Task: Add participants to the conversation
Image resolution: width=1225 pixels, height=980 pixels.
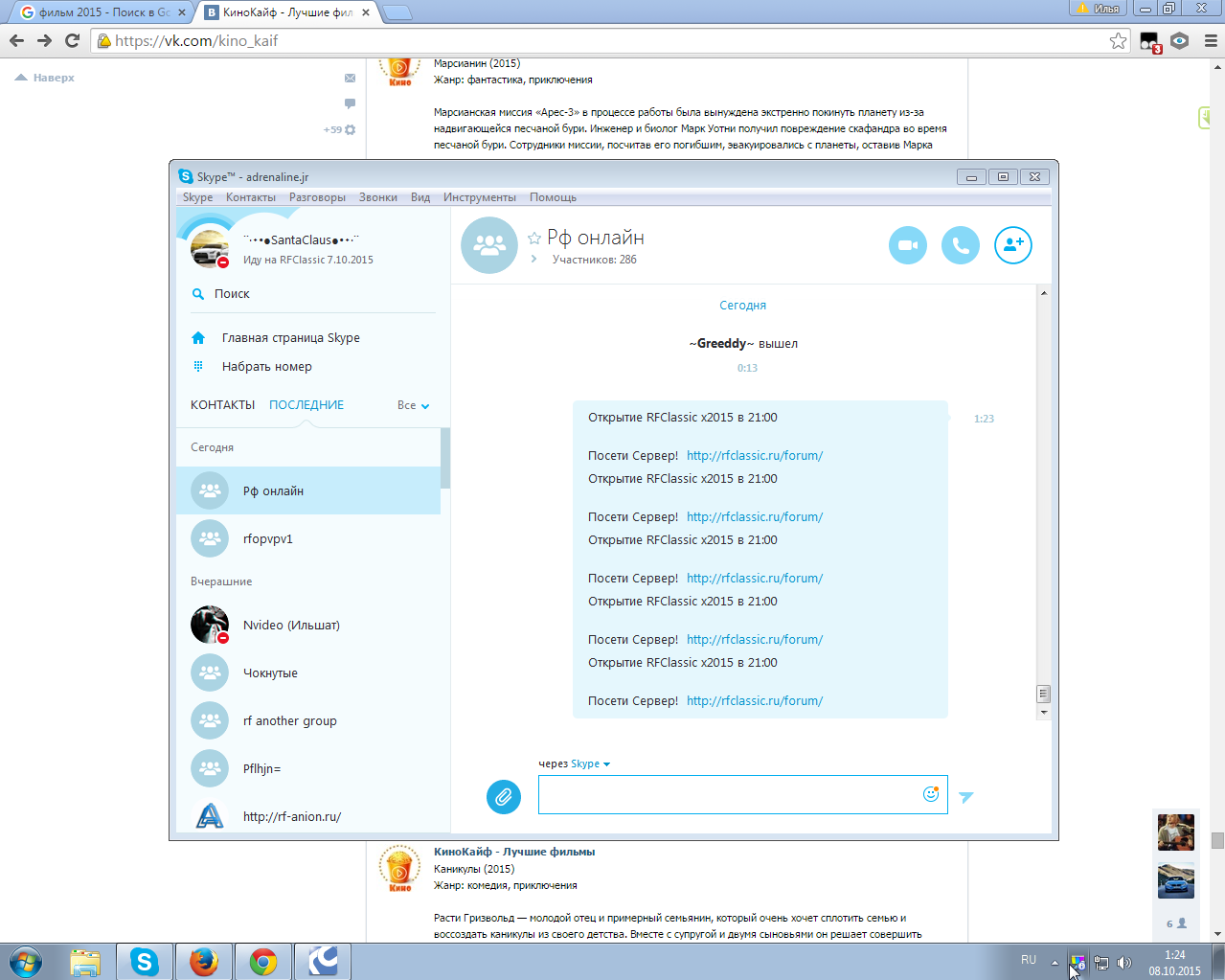Action: 1013,245
